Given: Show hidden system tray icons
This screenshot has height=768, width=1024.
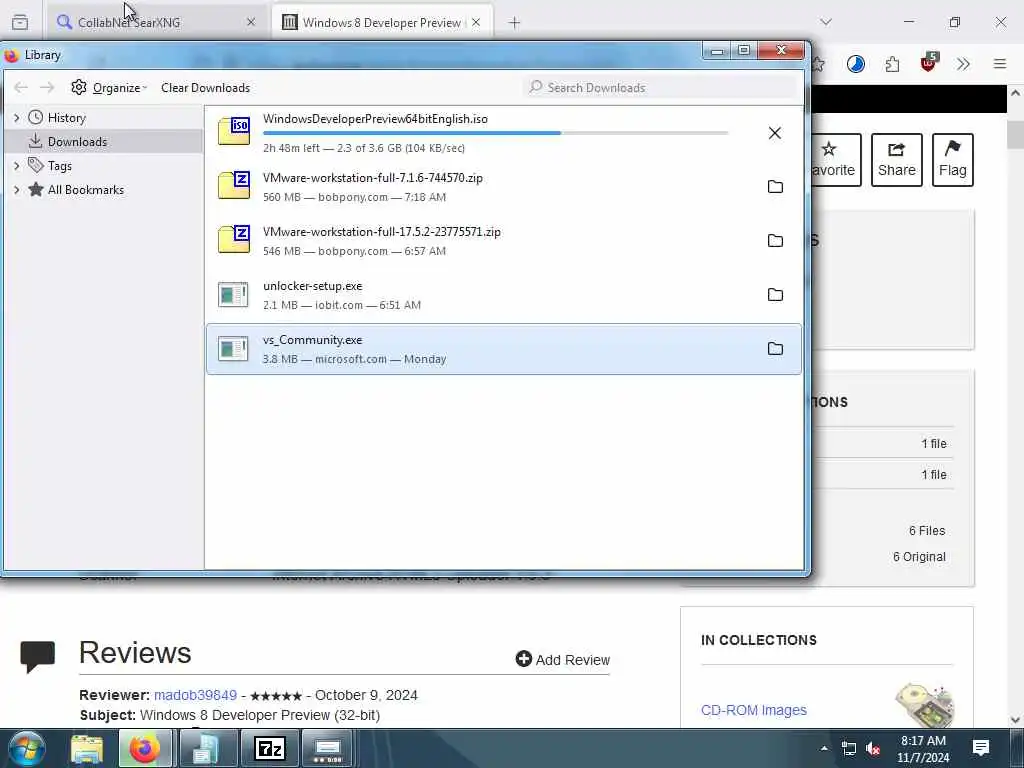Looking at the screenshot, I should [824, 748].
